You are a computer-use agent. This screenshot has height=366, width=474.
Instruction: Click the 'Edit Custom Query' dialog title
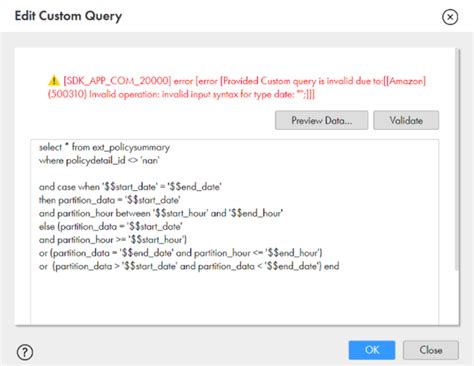point(68,16)
